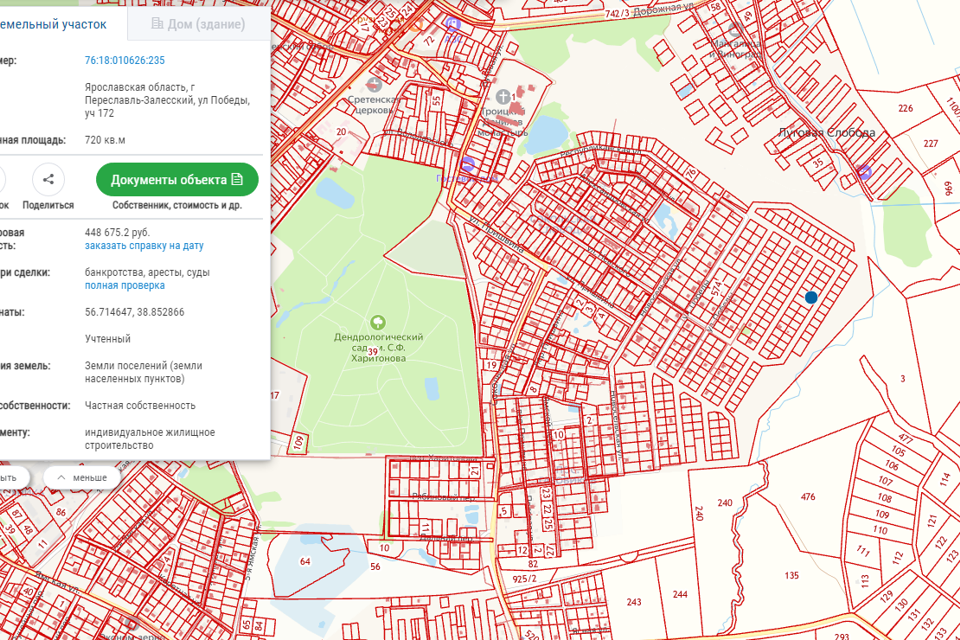Click map parcel labeled 226
The image size is (960, 640).
click(x=906, y=108)
